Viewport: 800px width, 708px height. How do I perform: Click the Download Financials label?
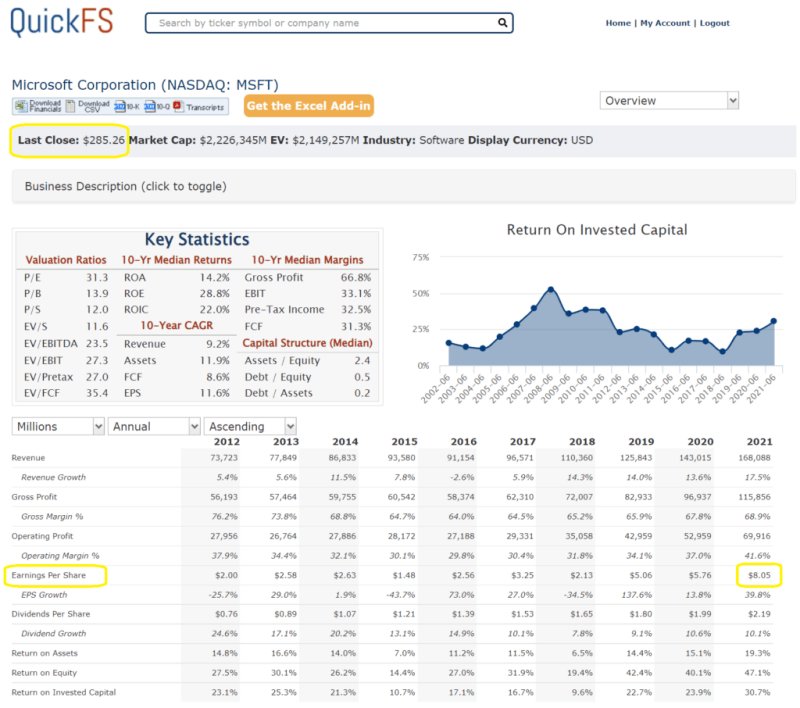pyautogui.click(x=45, y=106)
